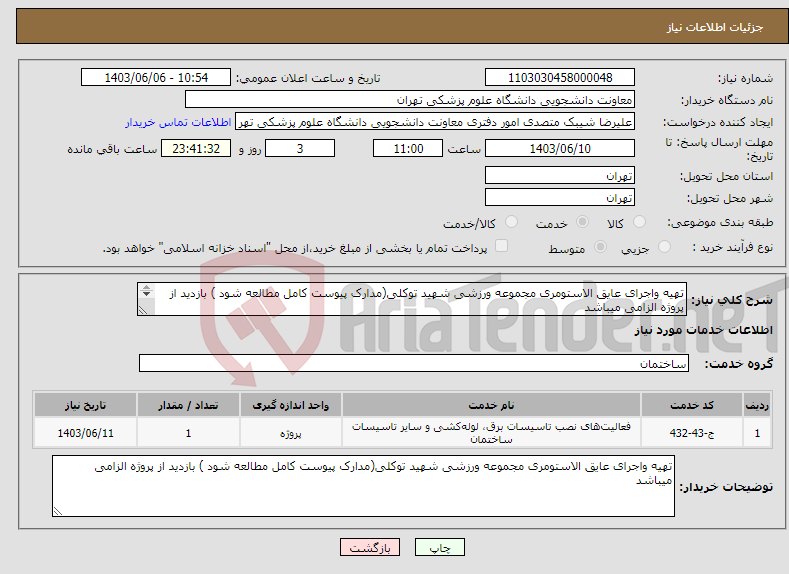Click the گروه خدمت field ساختمان
This screenshot has width=789, height=574.
[x=414, y=363]
